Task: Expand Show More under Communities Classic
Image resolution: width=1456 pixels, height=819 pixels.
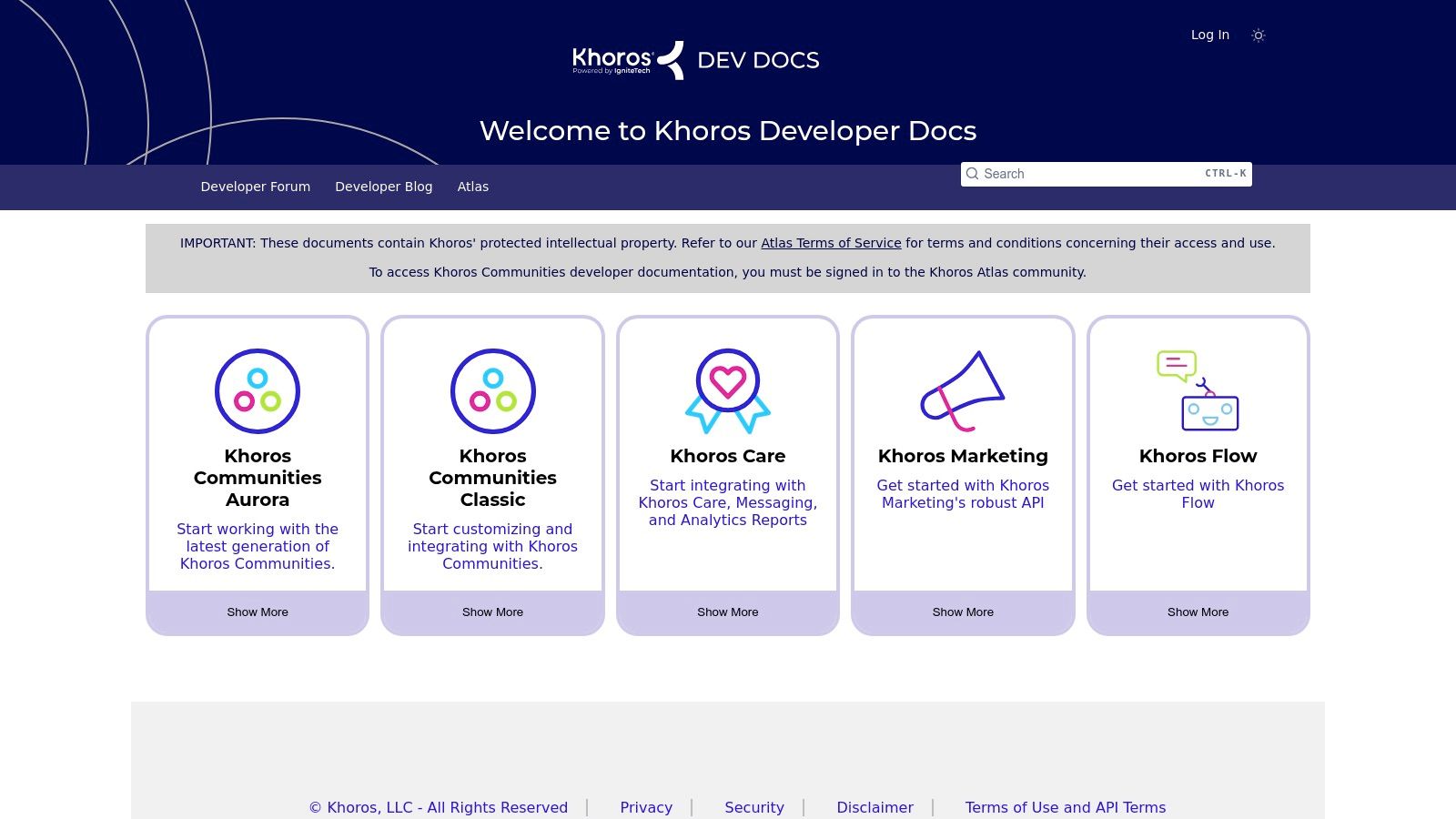Action: coord(492,612)
